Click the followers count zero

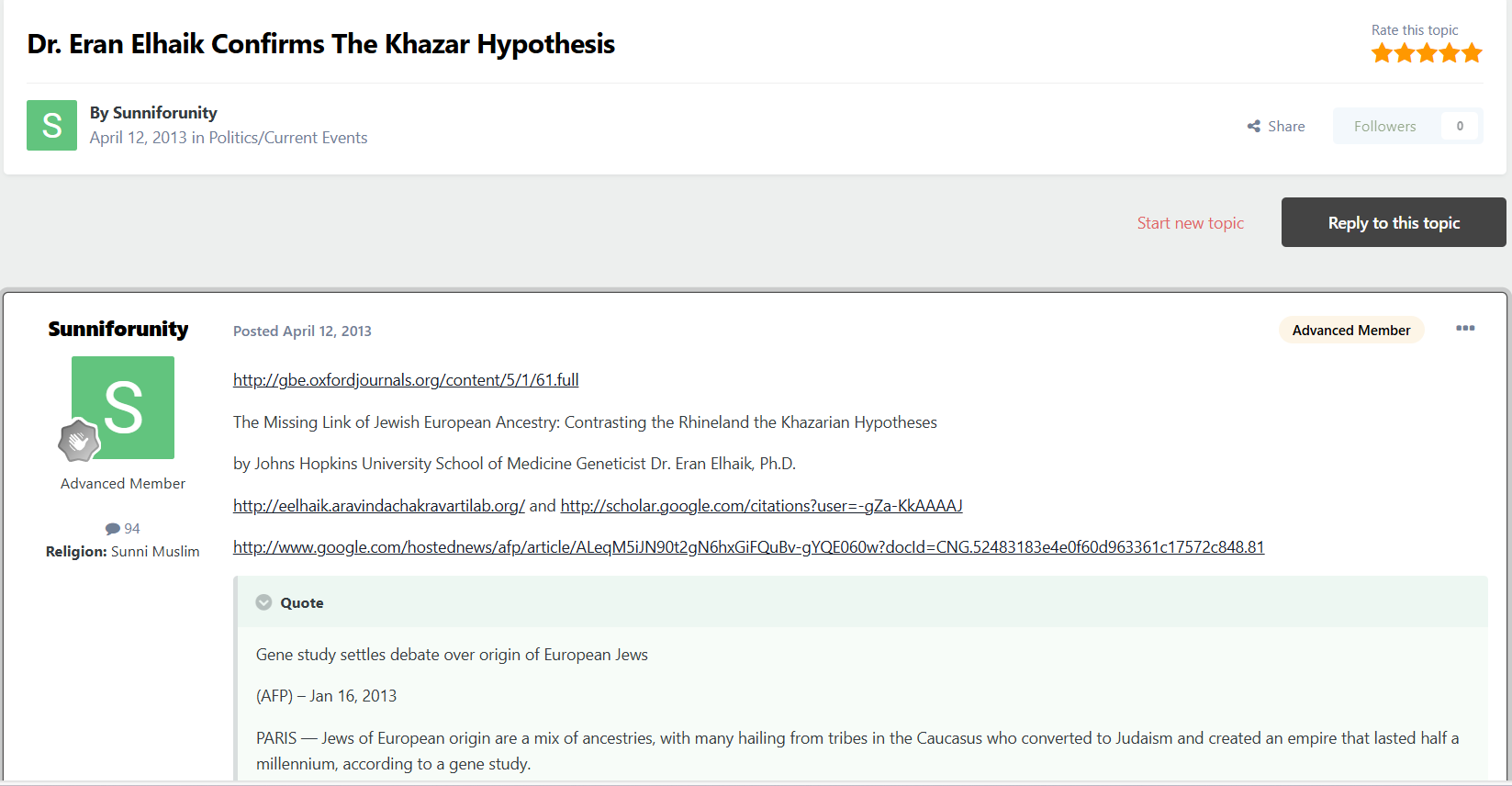1460,127
